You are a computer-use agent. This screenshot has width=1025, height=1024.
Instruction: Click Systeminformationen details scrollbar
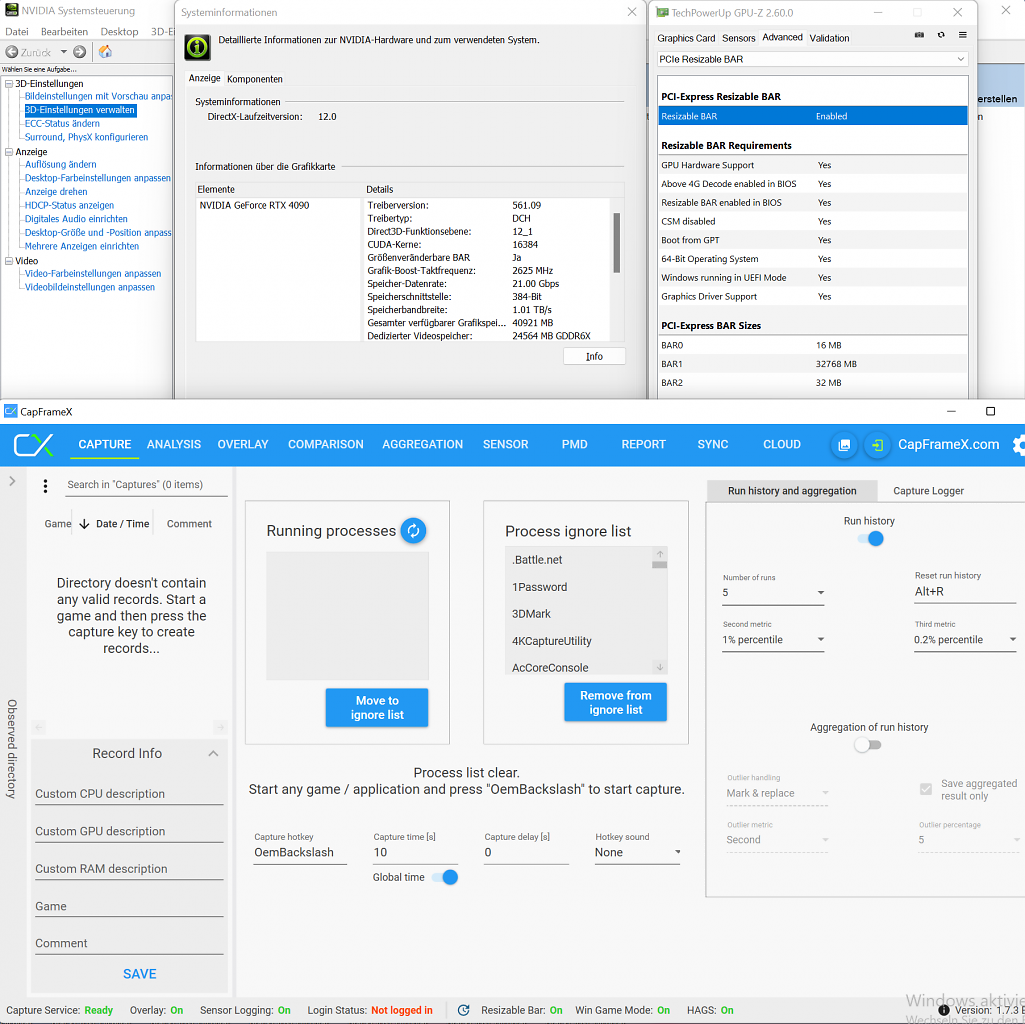click(616, 243)
